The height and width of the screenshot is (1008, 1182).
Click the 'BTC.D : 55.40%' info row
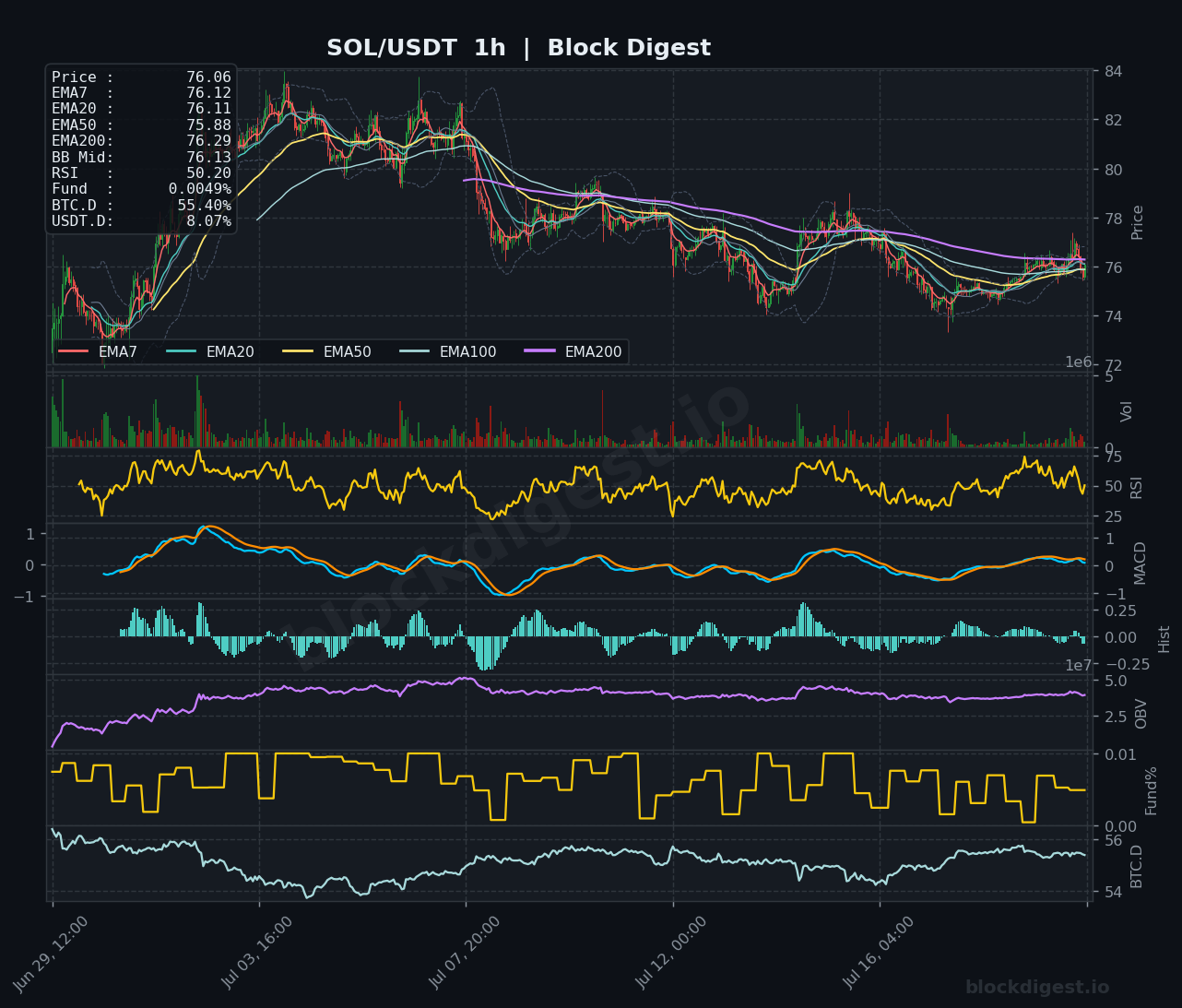141,206
